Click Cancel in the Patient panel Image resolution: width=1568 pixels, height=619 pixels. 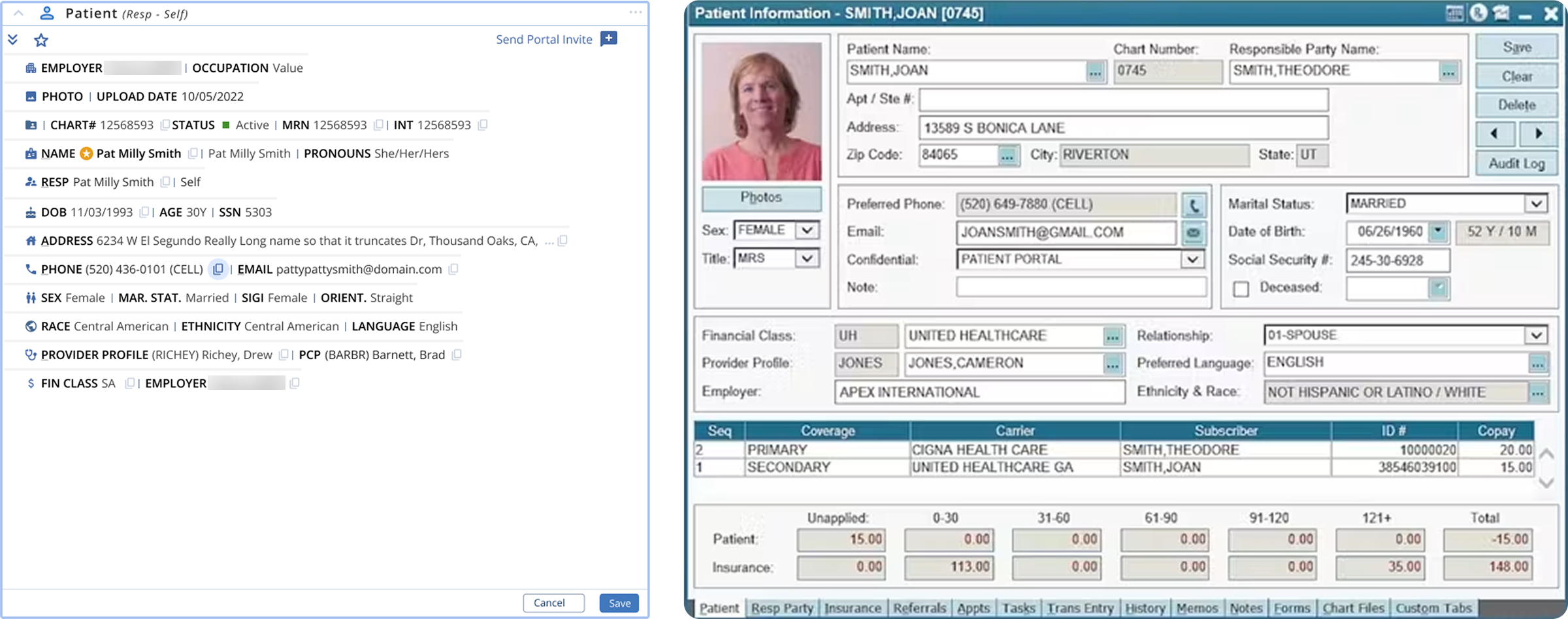pyautogui.click(x=553, y=603)
